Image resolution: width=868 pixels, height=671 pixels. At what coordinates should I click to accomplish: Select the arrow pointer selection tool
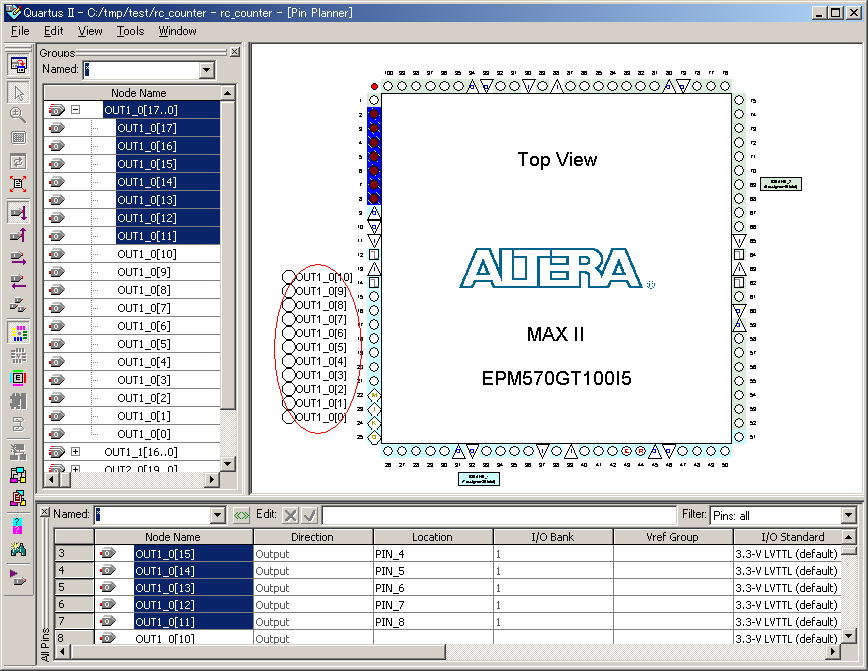[18, 92]
